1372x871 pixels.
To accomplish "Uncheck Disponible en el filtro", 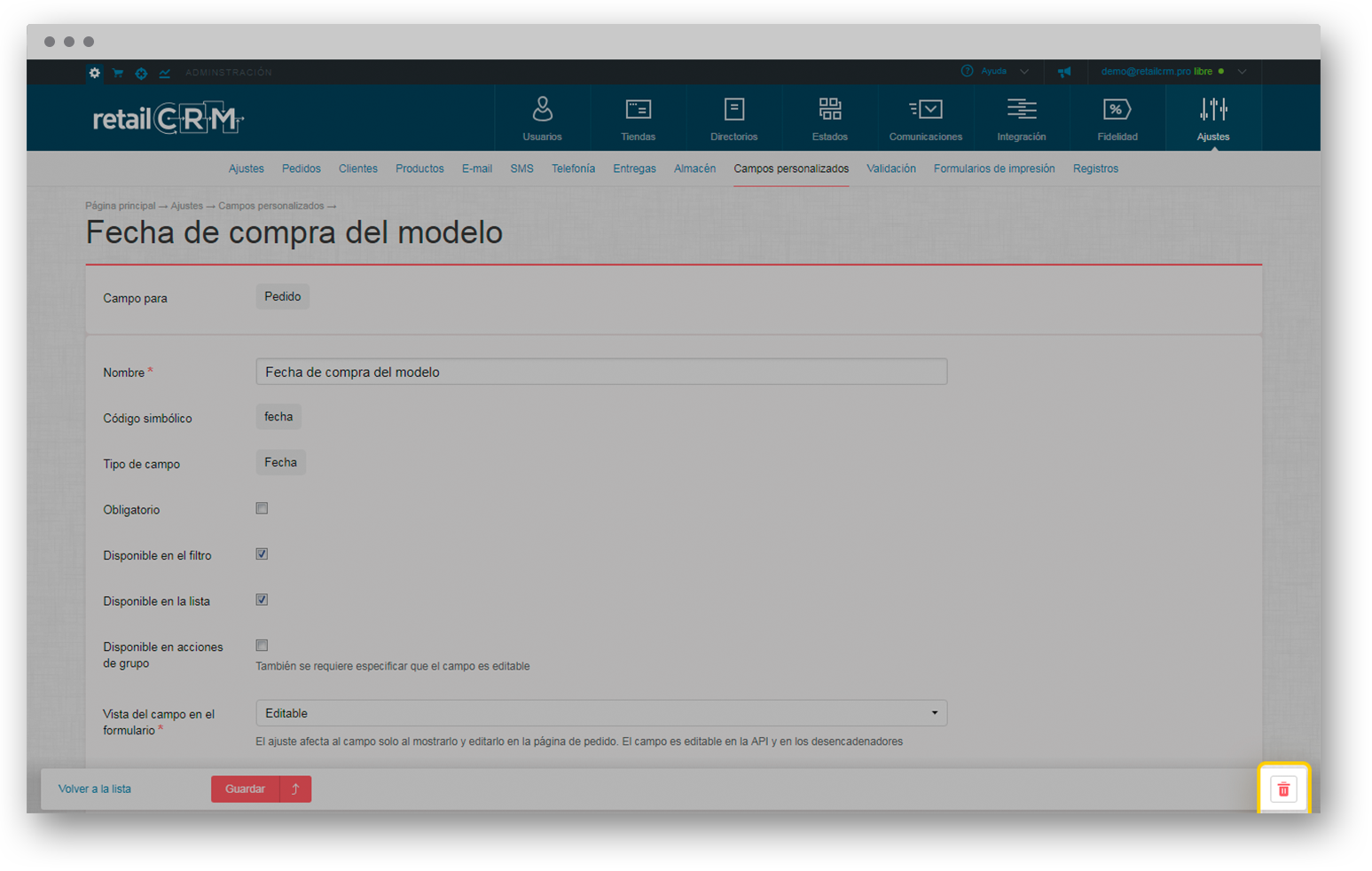I will [x=262, y=554].
